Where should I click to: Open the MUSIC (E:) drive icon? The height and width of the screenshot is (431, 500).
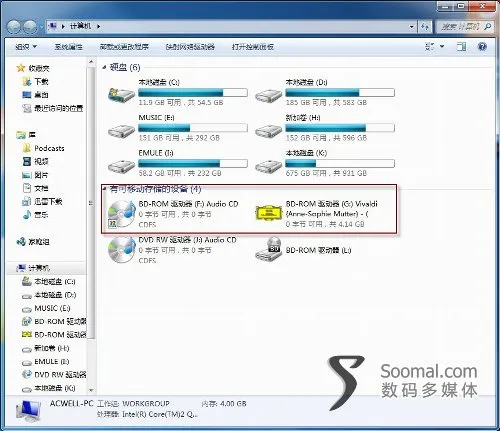point(121,131)
